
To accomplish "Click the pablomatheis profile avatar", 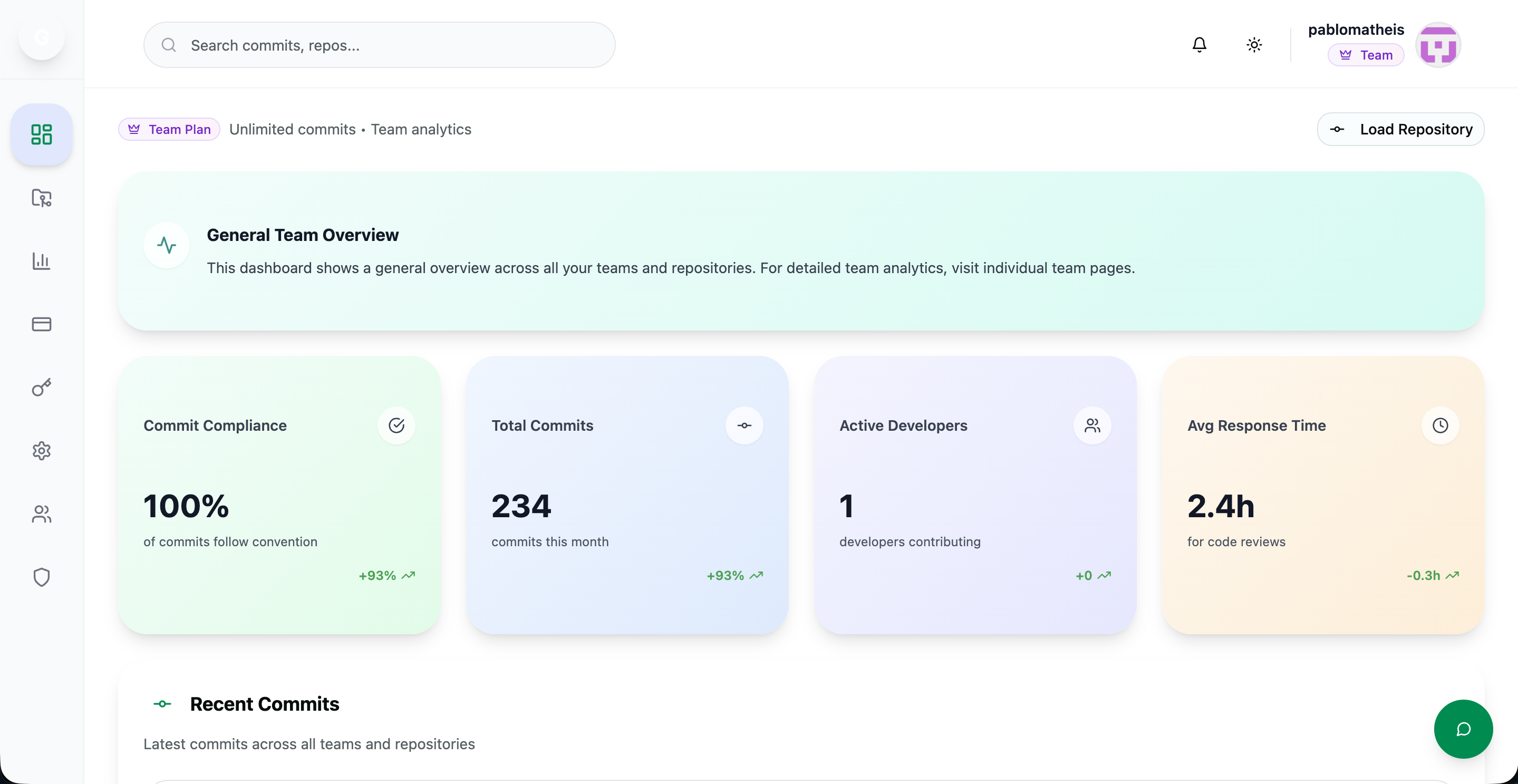I will (1437, 45).
